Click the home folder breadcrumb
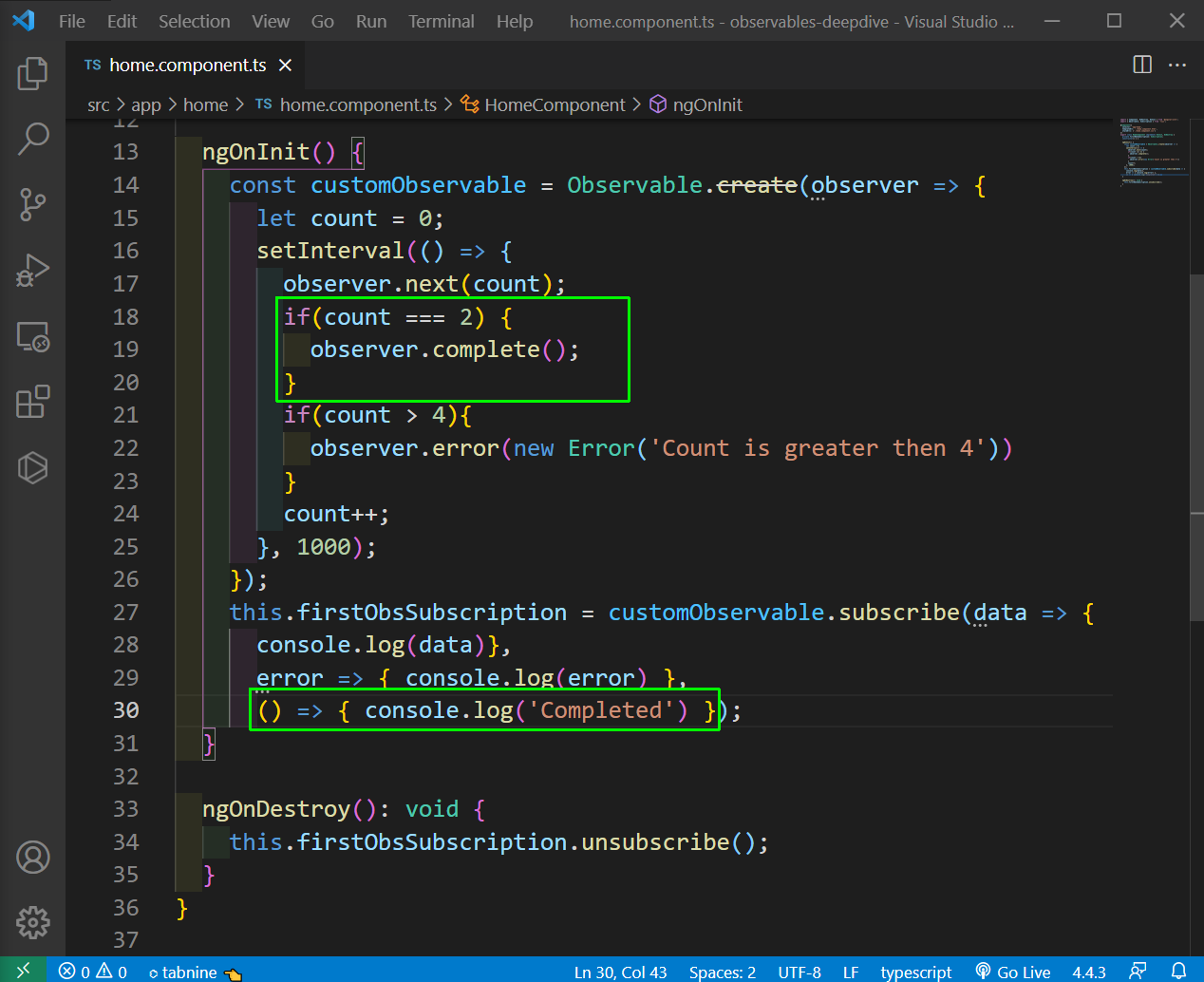Image resolution: width=1204 pixels, height=982 pixels. point(205,104)
